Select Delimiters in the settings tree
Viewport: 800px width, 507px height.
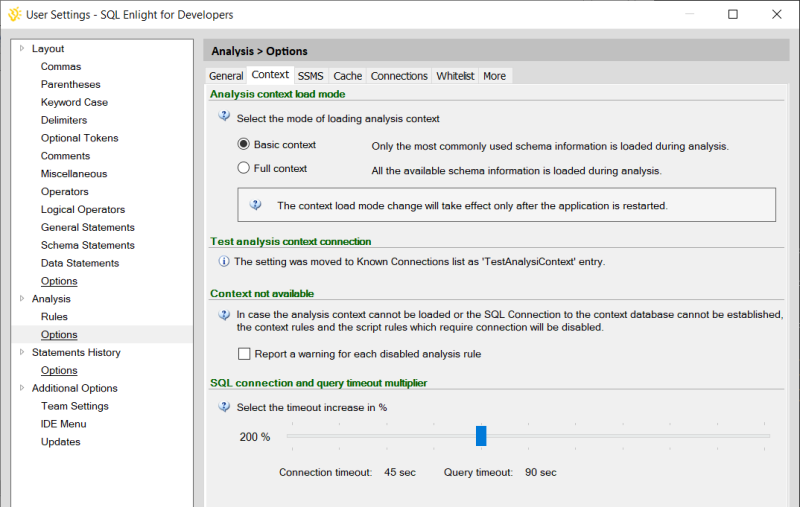coord(64,120)
